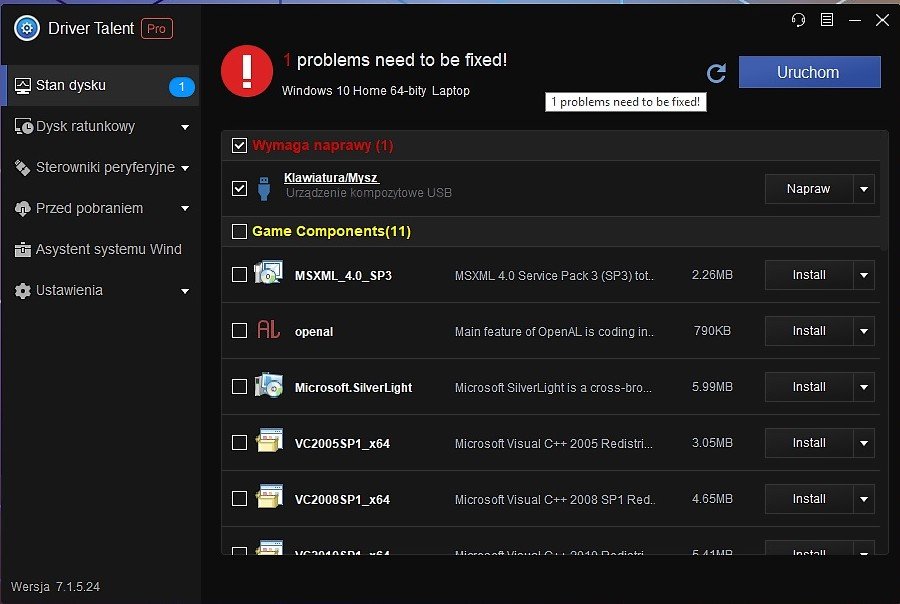Click the 2.26MB size value
The height and width of the screenshot is (604, 900).
click(712, 275)
